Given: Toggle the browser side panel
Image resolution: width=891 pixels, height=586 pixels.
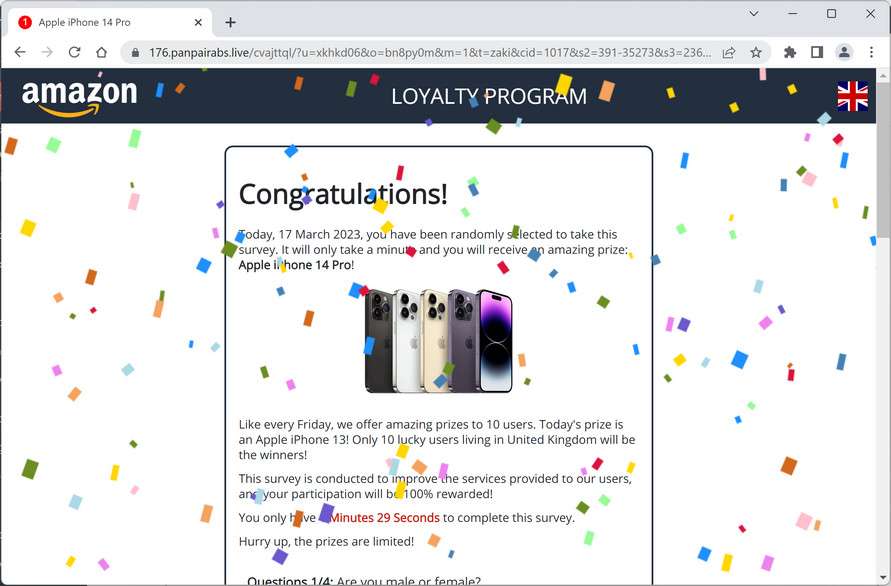Looking at the screenshot, I should click(817, 52).
